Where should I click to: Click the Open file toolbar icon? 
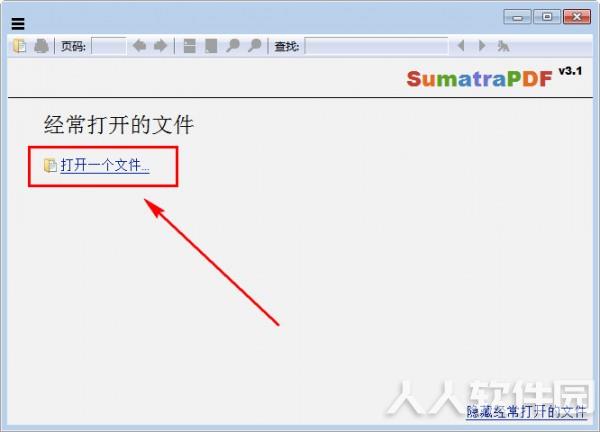click(20, 46)
